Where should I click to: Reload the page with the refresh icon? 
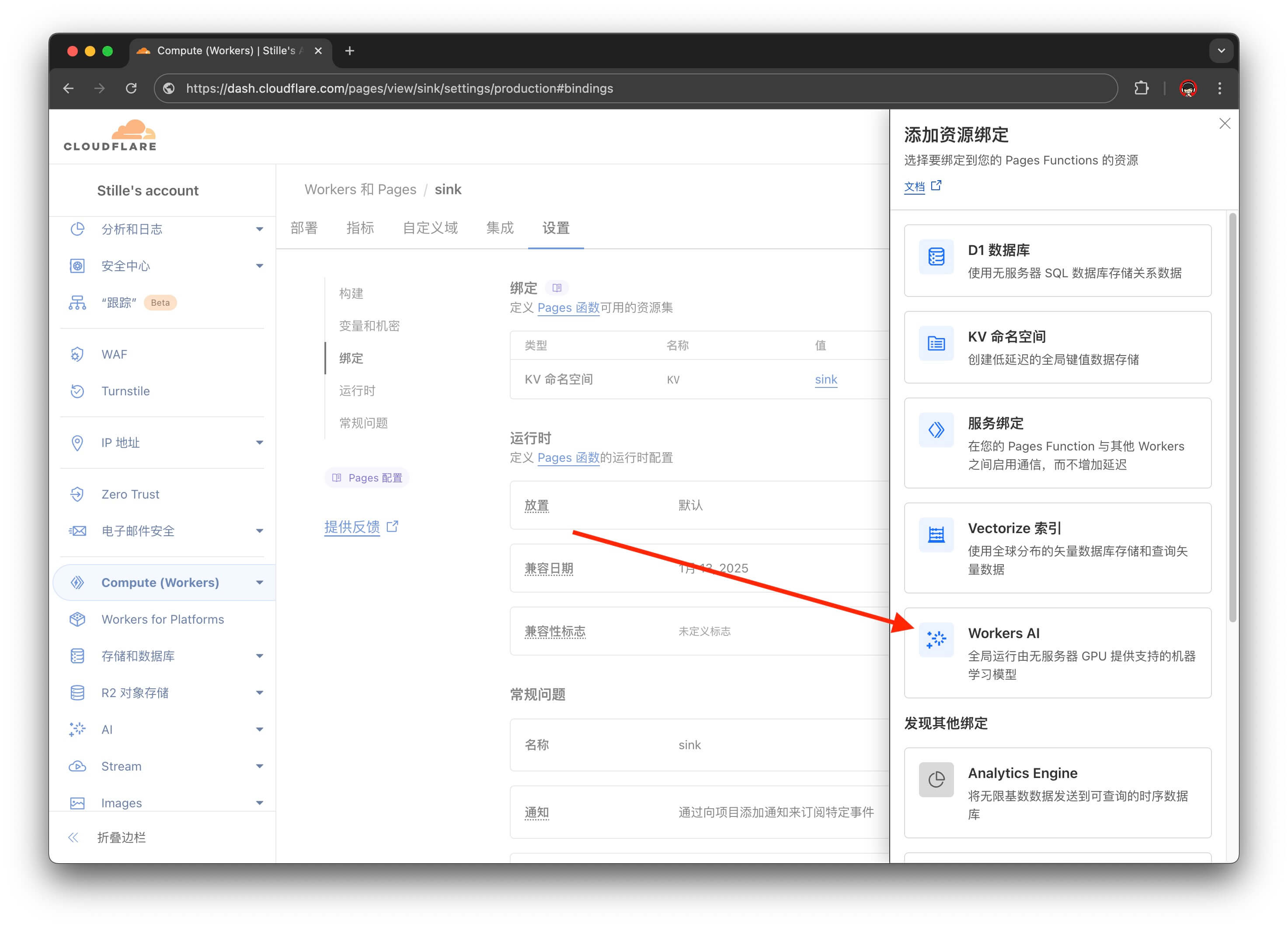(x=131, y=89)
